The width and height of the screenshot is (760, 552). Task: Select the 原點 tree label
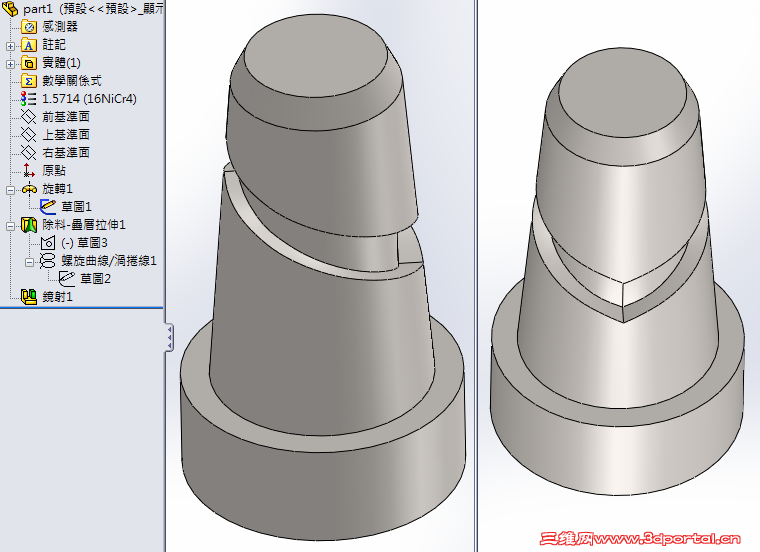click(54, 170)
